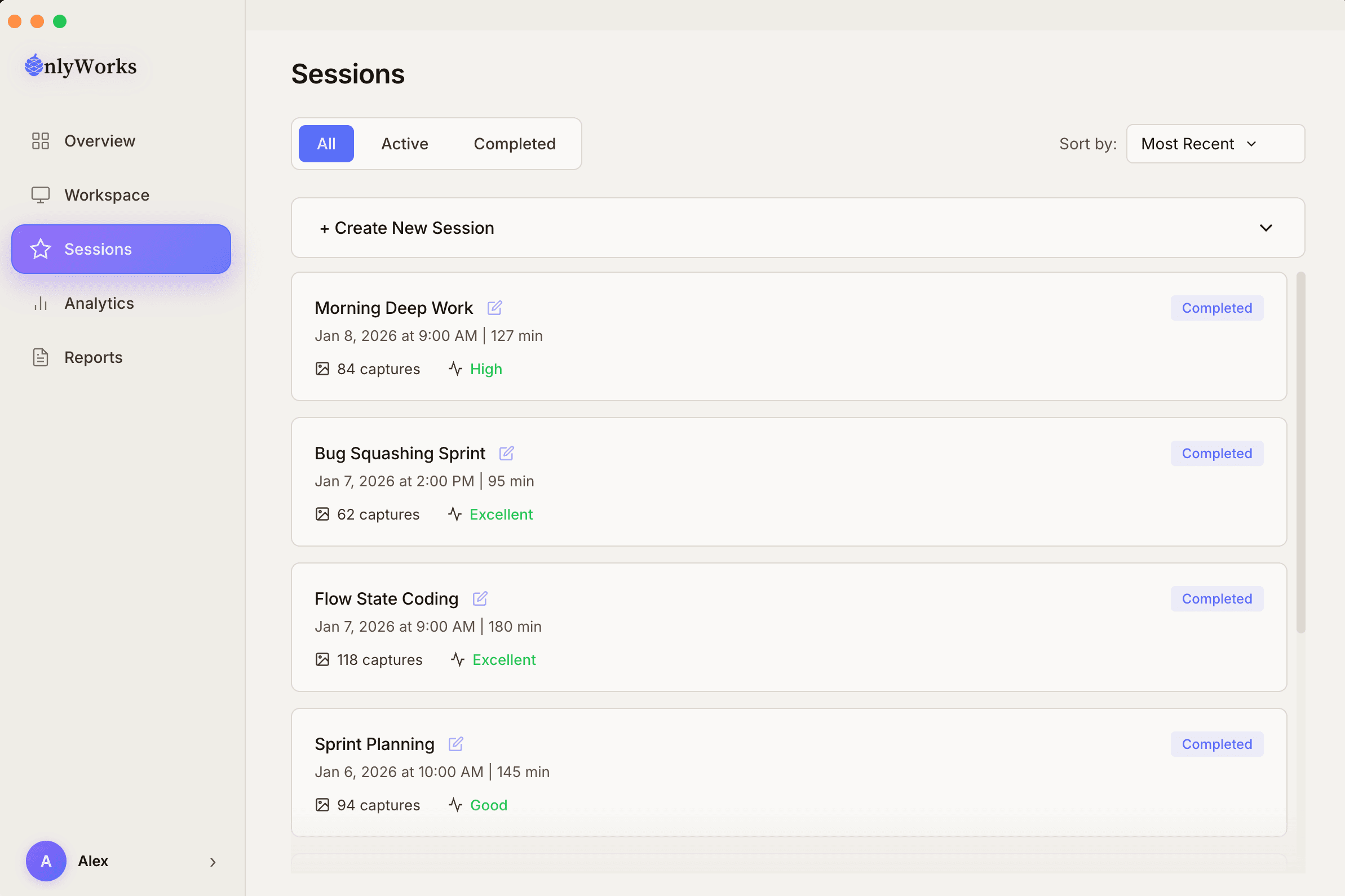Switch to the Active filter tab
This screenshot has height=896, width=1345.
[404, 144]
